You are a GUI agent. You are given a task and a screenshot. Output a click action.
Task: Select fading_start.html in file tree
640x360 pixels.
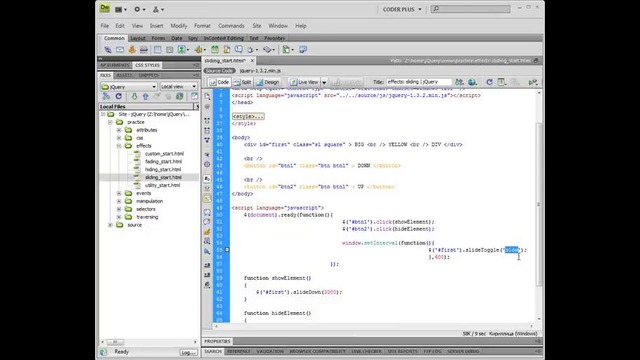point(163,162)
